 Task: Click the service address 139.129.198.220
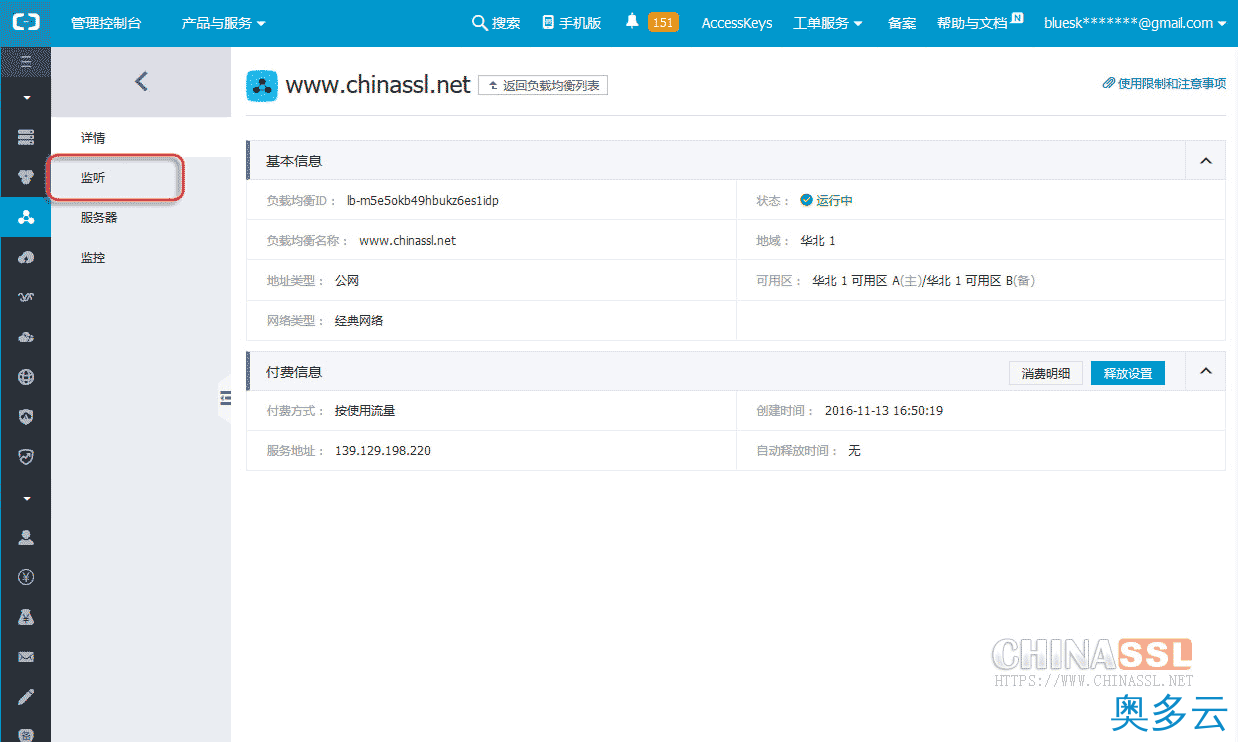[383, 451]
